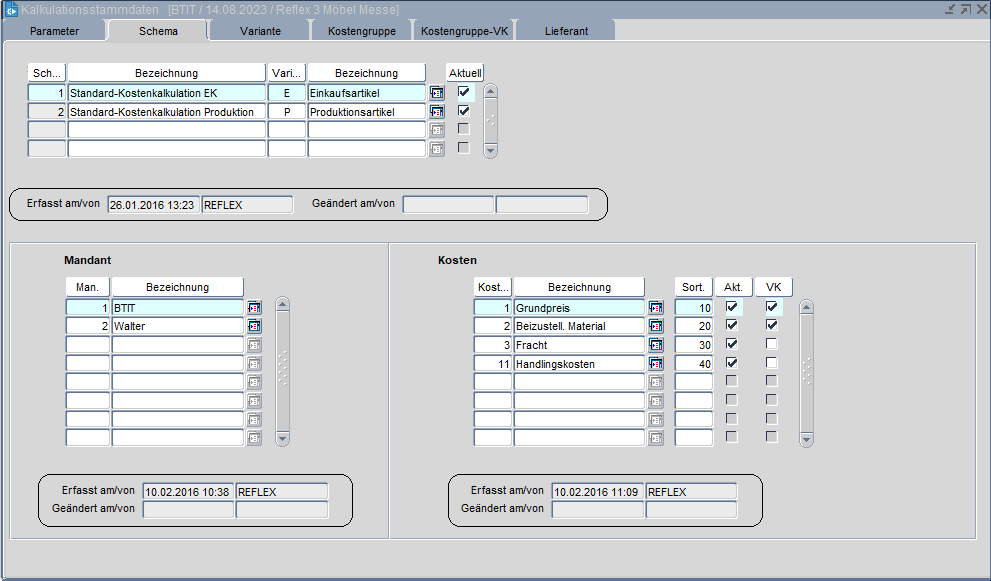Open detail icon for Handlingskosten row
Viewport: 991px width, 581px height.
click(656, 364)
